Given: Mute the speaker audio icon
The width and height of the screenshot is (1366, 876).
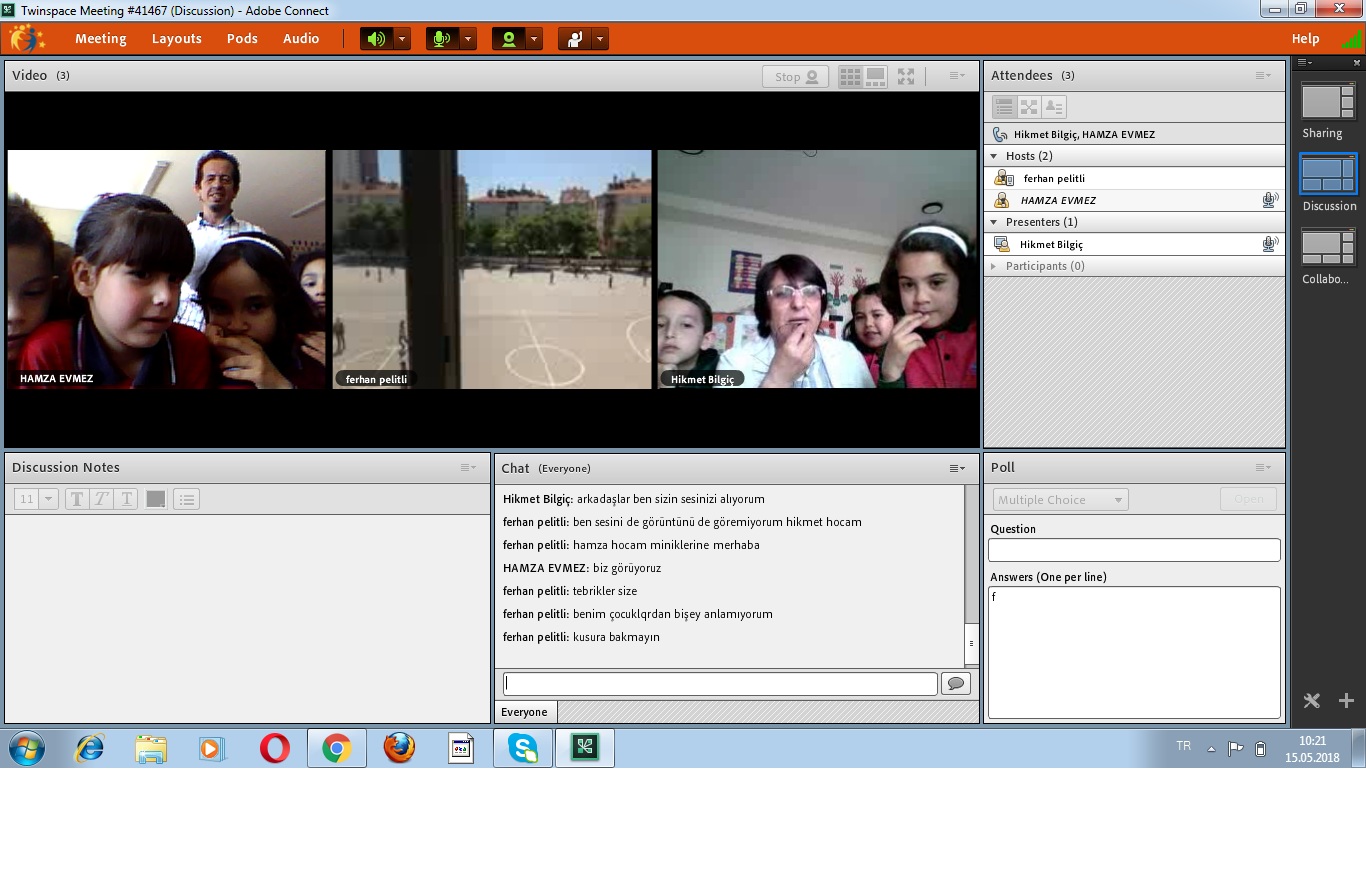Looking at the screenshot, I should pos(376,39).
